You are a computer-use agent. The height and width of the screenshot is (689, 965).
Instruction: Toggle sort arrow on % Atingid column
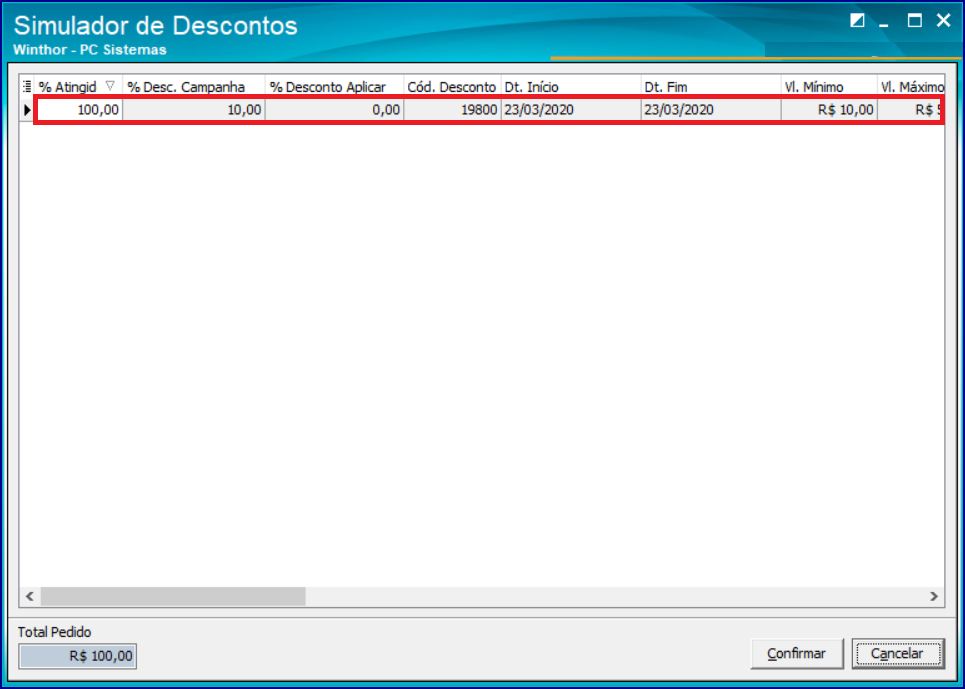point(110,86)
